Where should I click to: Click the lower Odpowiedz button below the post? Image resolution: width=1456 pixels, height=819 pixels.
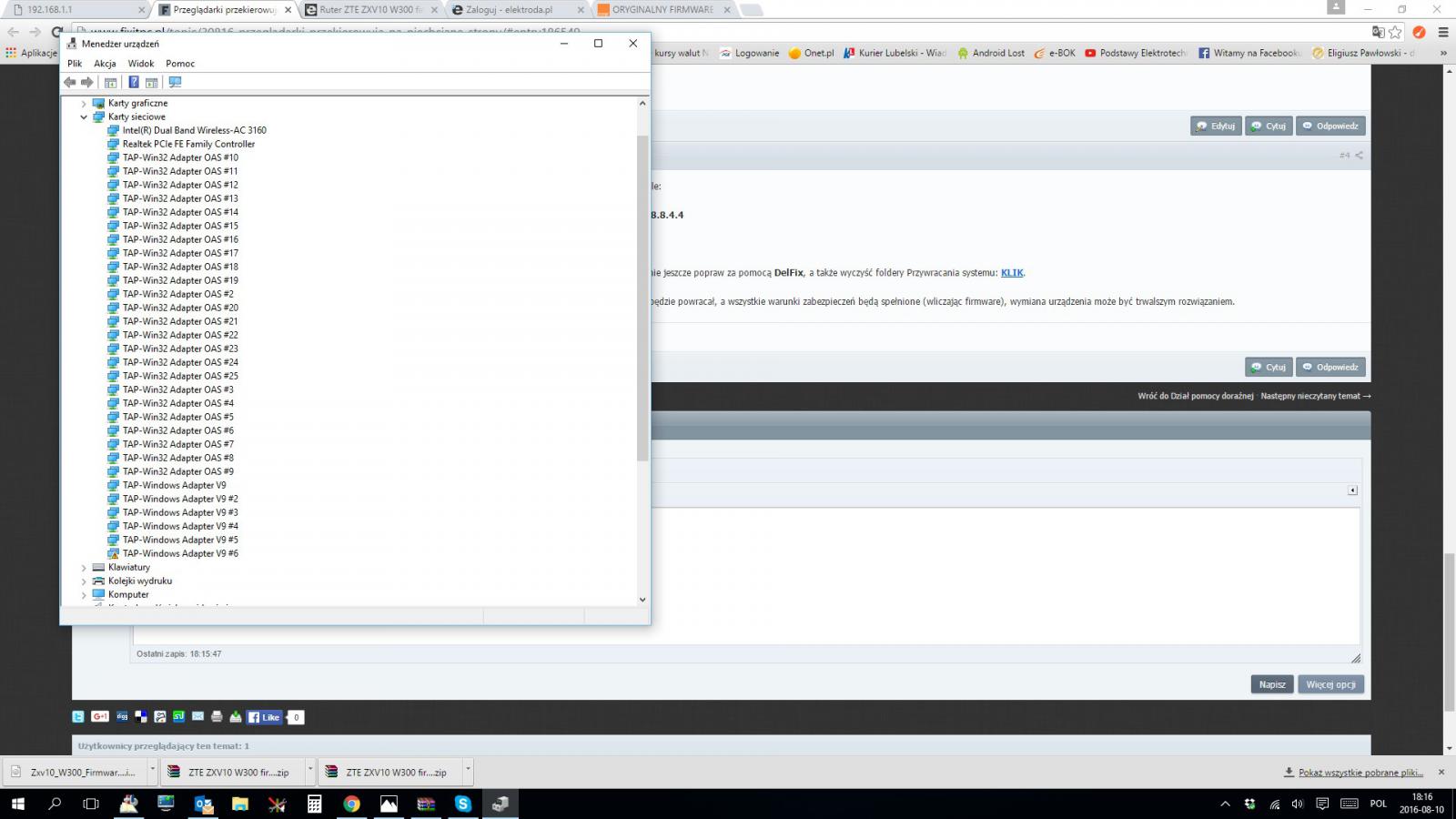pos(1330,368)
